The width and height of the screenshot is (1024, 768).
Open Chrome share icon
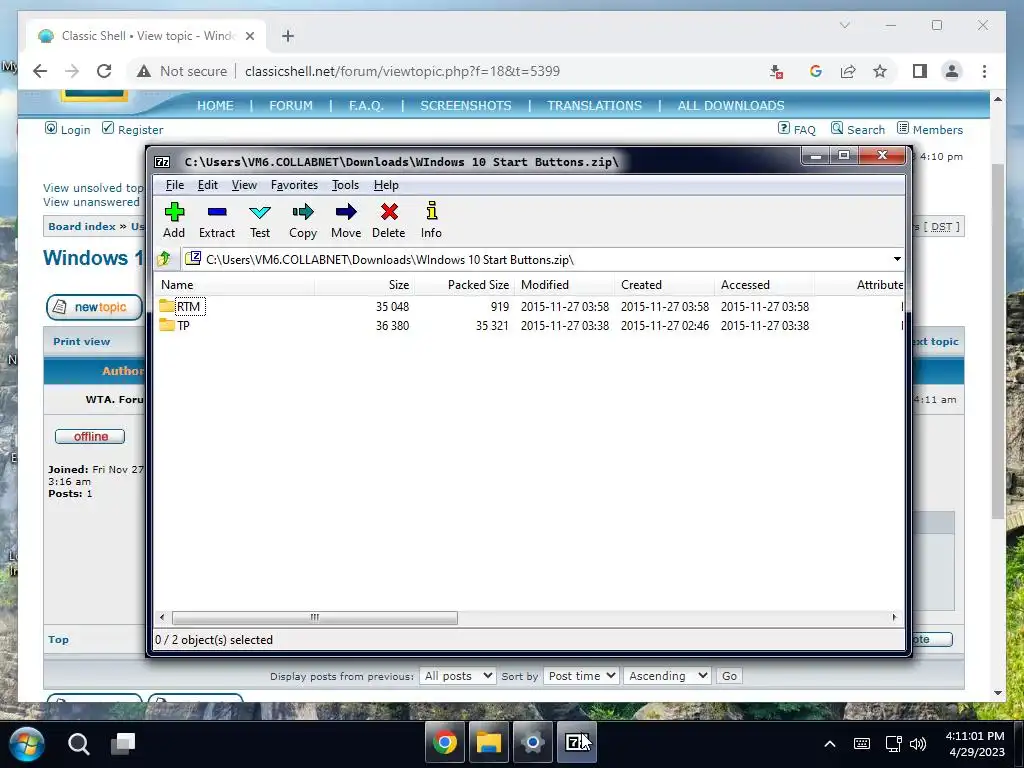(x=848, y=71)
